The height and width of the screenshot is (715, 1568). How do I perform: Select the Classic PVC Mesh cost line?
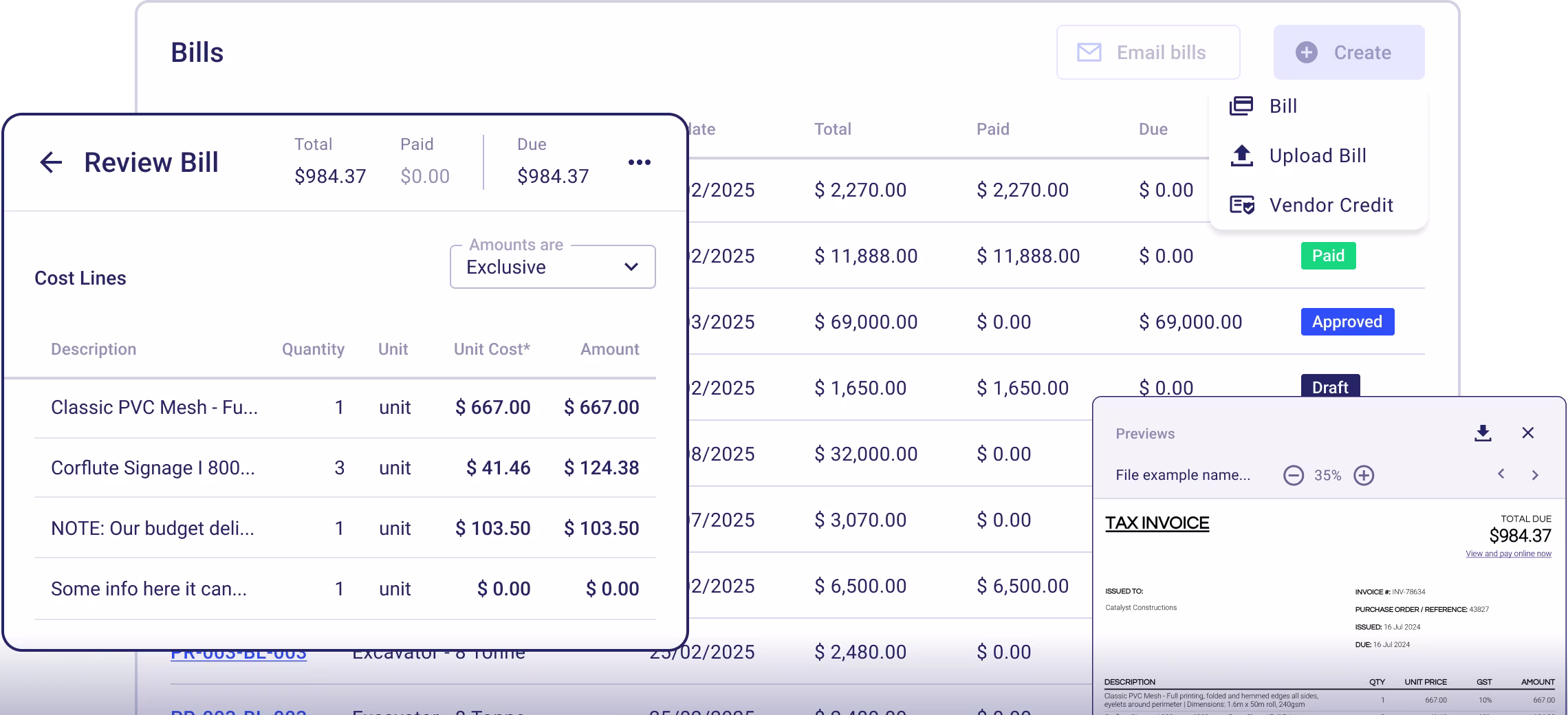point(345,408)
